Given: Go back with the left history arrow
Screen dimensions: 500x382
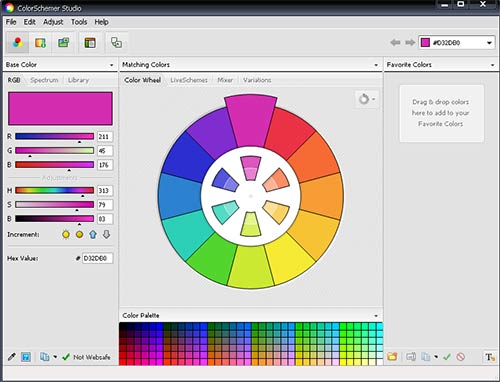Looking at the screenshot, I should click(395, 43).
